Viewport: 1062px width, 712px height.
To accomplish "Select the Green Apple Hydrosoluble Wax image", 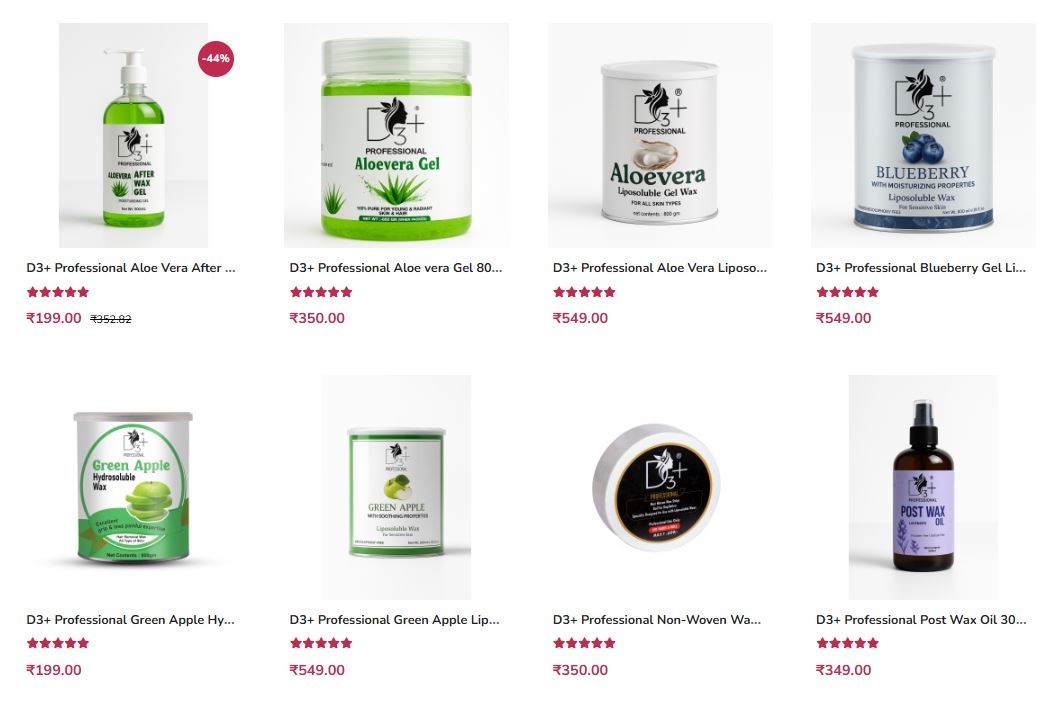I will coord(133,487).
